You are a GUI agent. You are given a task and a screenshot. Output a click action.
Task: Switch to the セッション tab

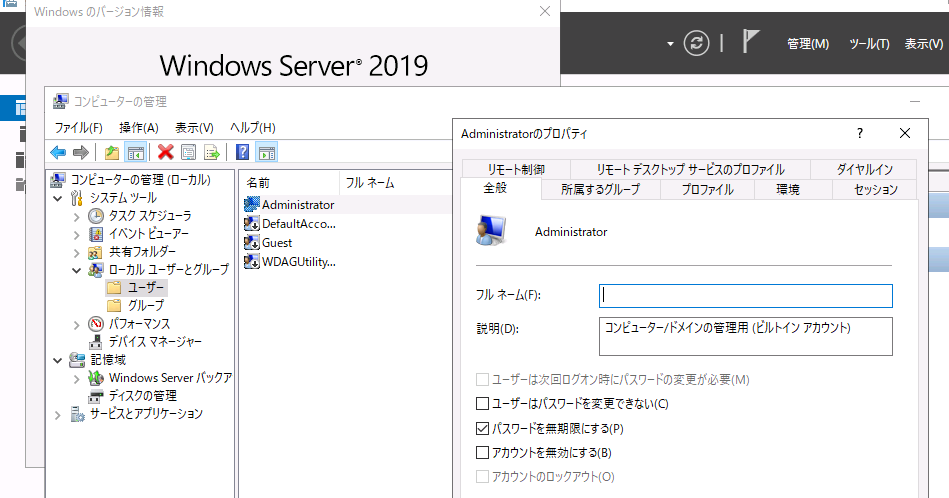(x=875, y=189)
